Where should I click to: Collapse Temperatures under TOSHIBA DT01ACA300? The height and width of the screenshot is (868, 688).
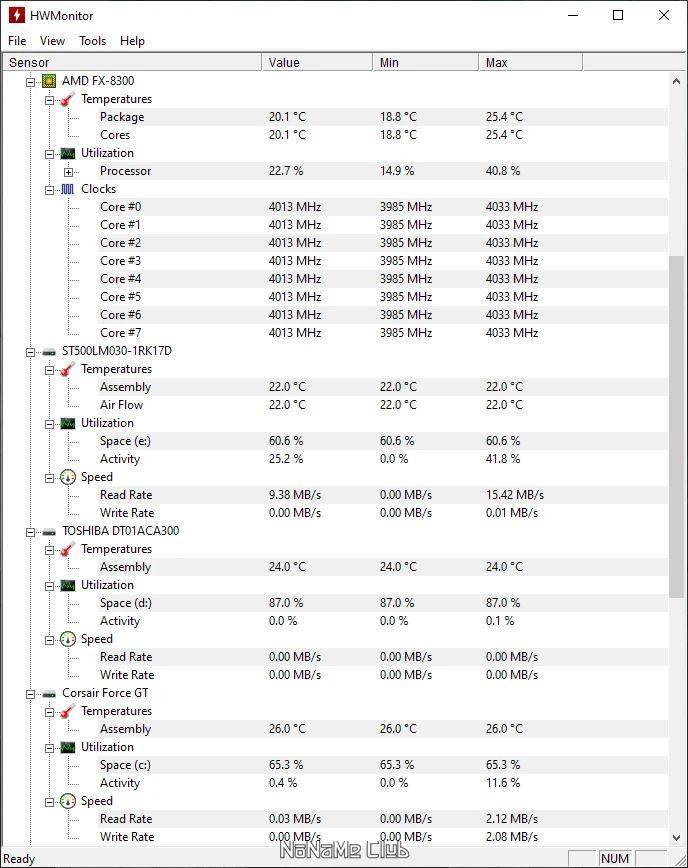pyautogui.click(x=49, y=549)
